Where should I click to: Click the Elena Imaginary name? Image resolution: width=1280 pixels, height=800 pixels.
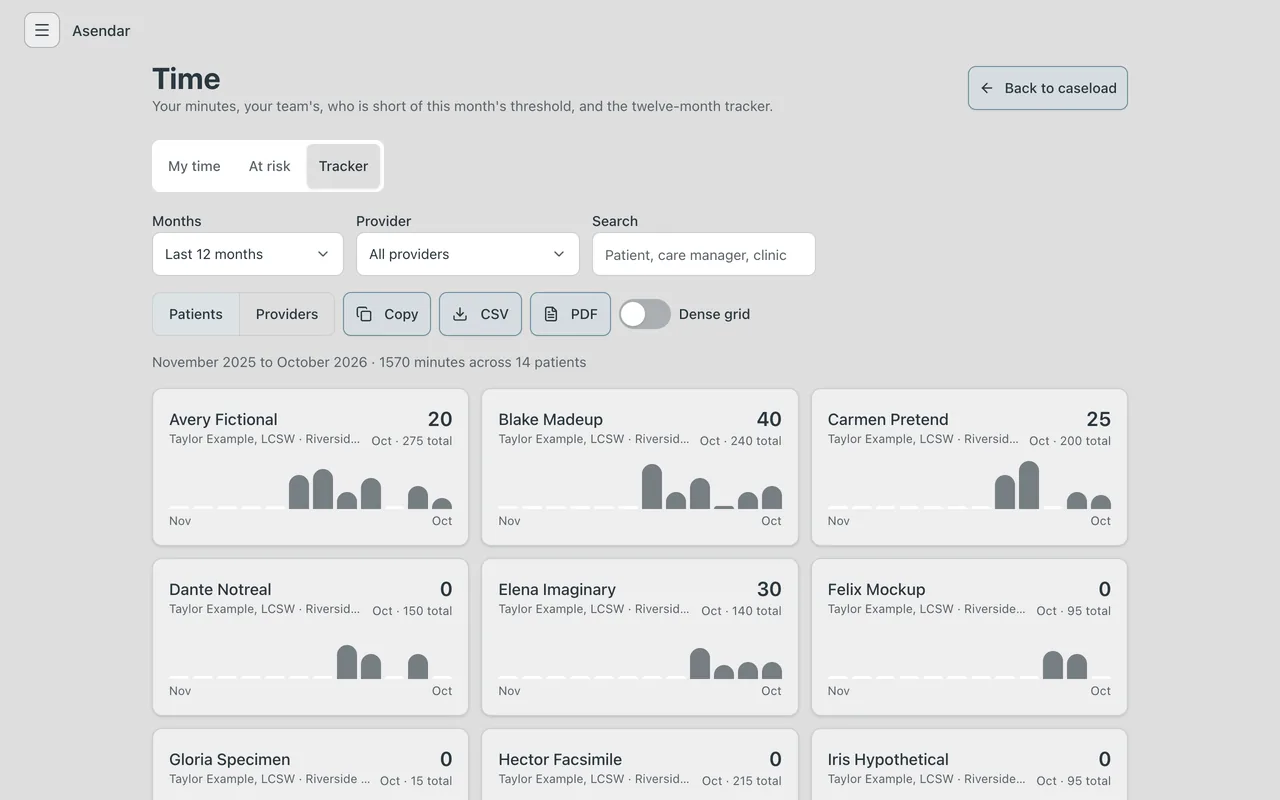[x=557, y=589]
